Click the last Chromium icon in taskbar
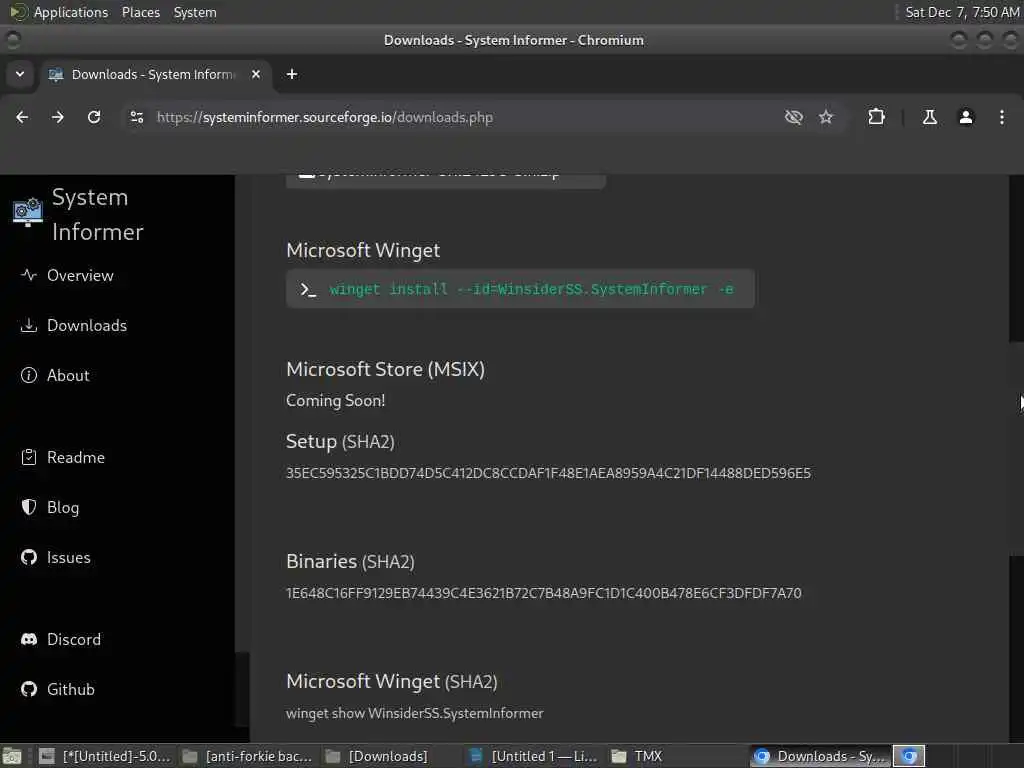Image resolution: width=1024 pixels, height=768 pixels. pos(909,756)
